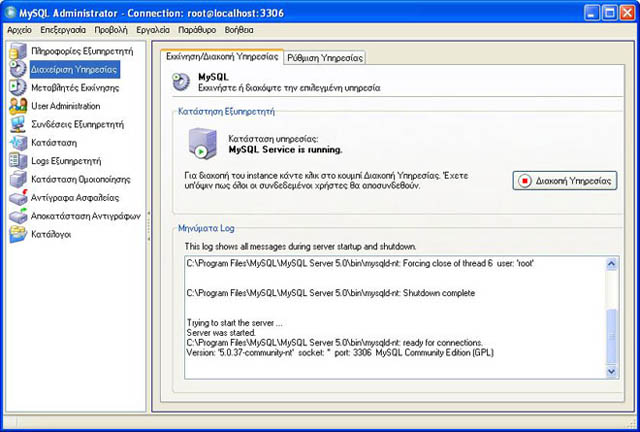This screenshot has width=640, height=432.
Task: Click the 'MySQL Service is running.' status text
Action: coord(285,150)
